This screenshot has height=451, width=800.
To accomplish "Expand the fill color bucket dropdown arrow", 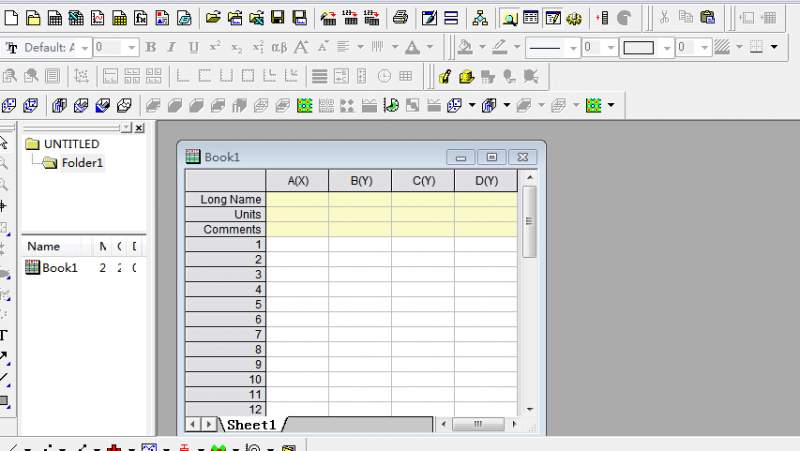I will tap(482, 47).
